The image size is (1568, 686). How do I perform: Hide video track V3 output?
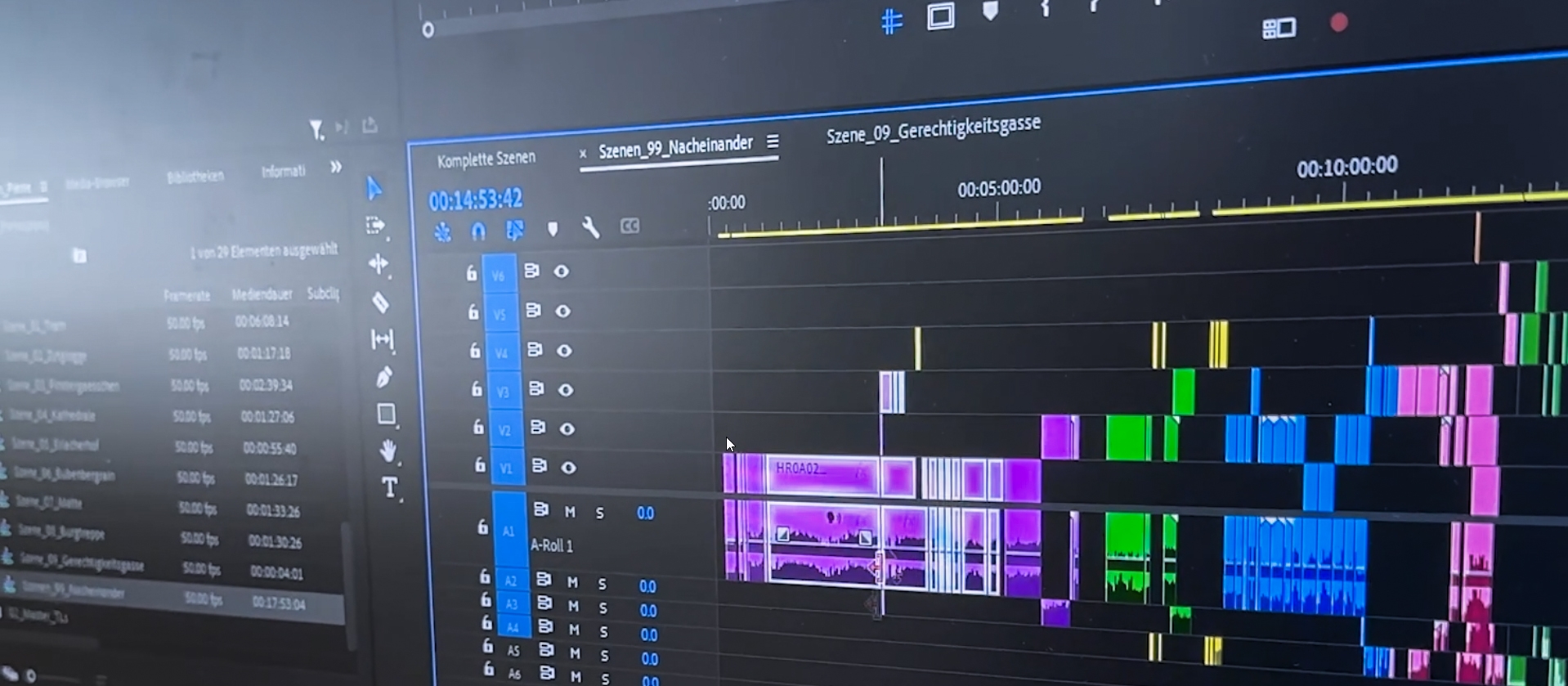(565, 390)
